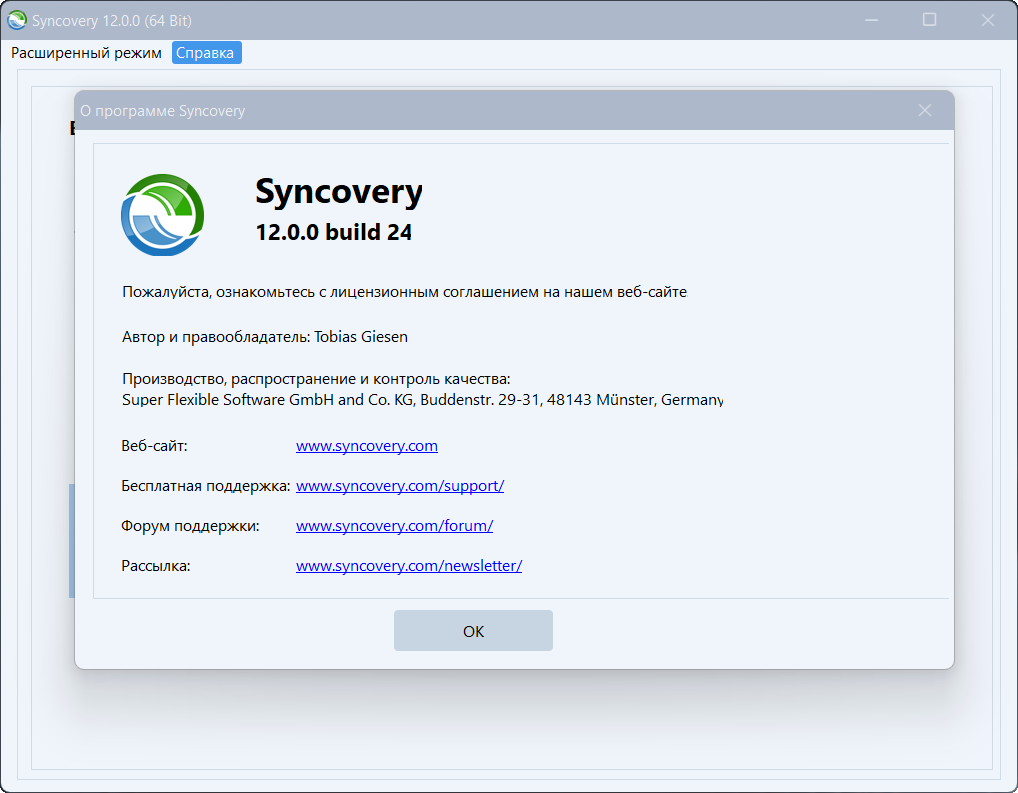Click the О программе Syncovery dialog title
Screen dimensions: 1018x793
162,111
